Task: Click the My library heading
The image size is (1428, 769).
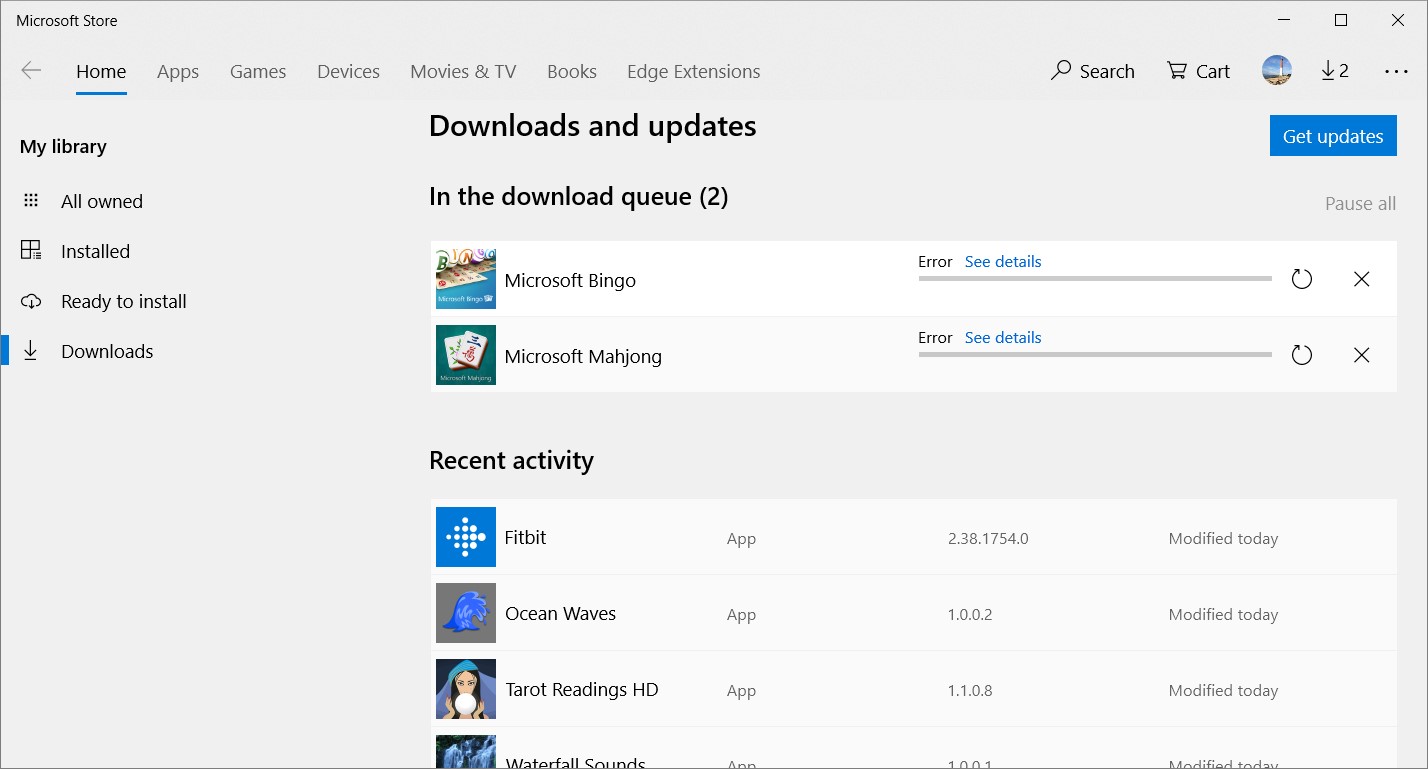Action: click(63, 146)
